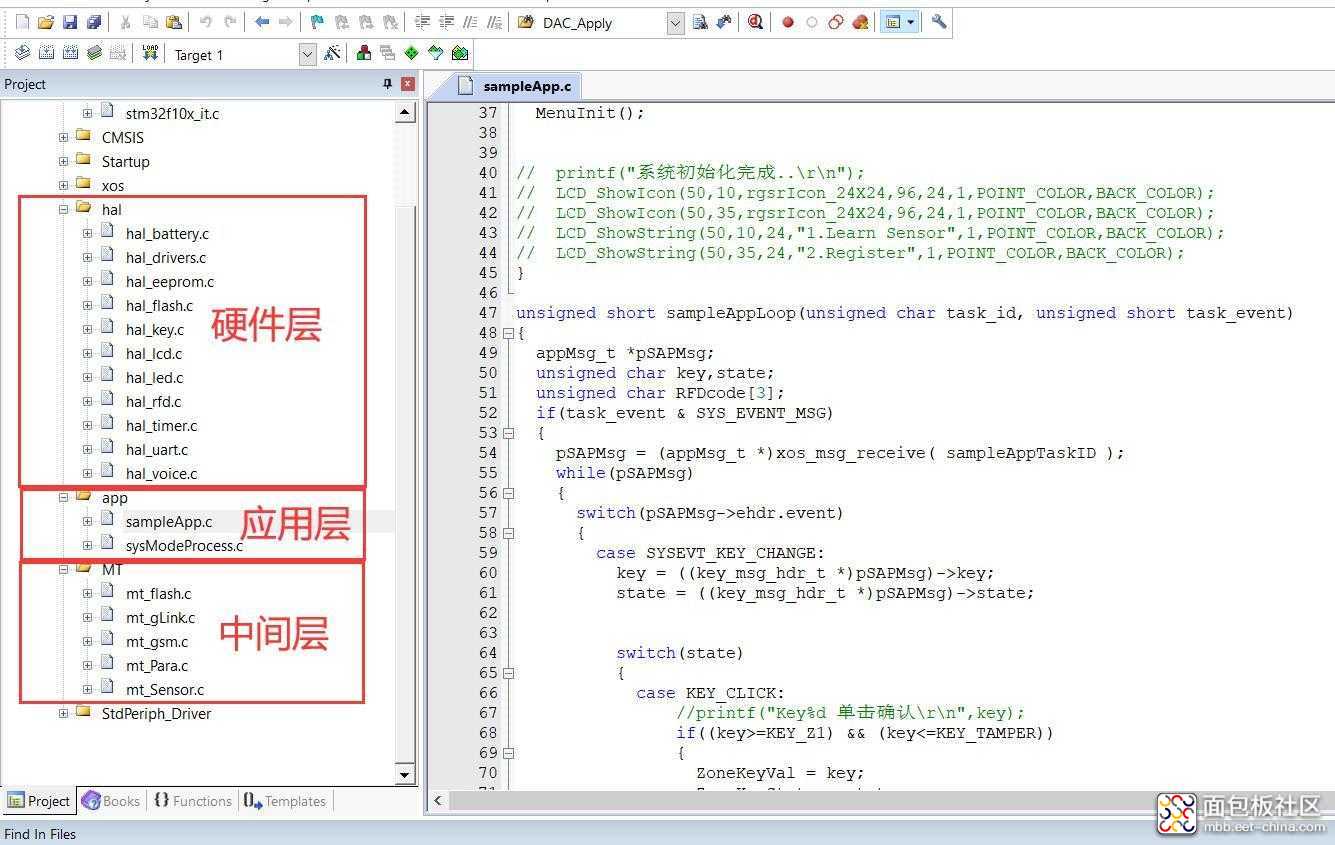
Task: Rebuild all target files icon
Action: coord(70,53)
